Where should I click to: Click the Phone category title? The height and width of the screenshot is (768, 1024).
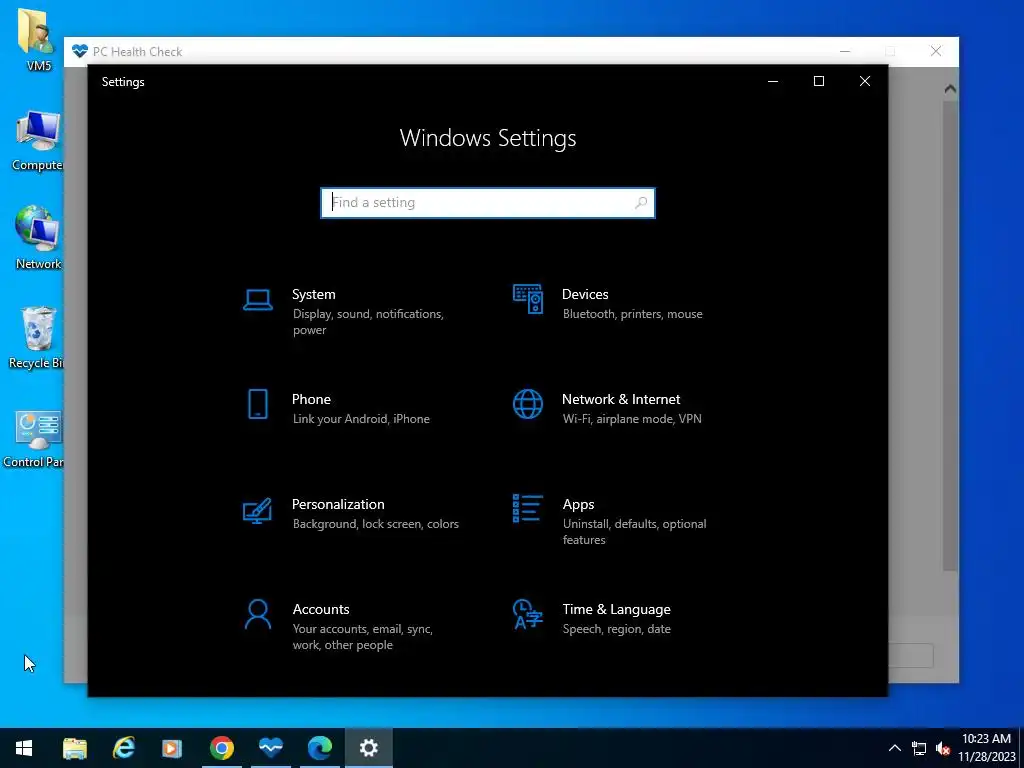312,400
